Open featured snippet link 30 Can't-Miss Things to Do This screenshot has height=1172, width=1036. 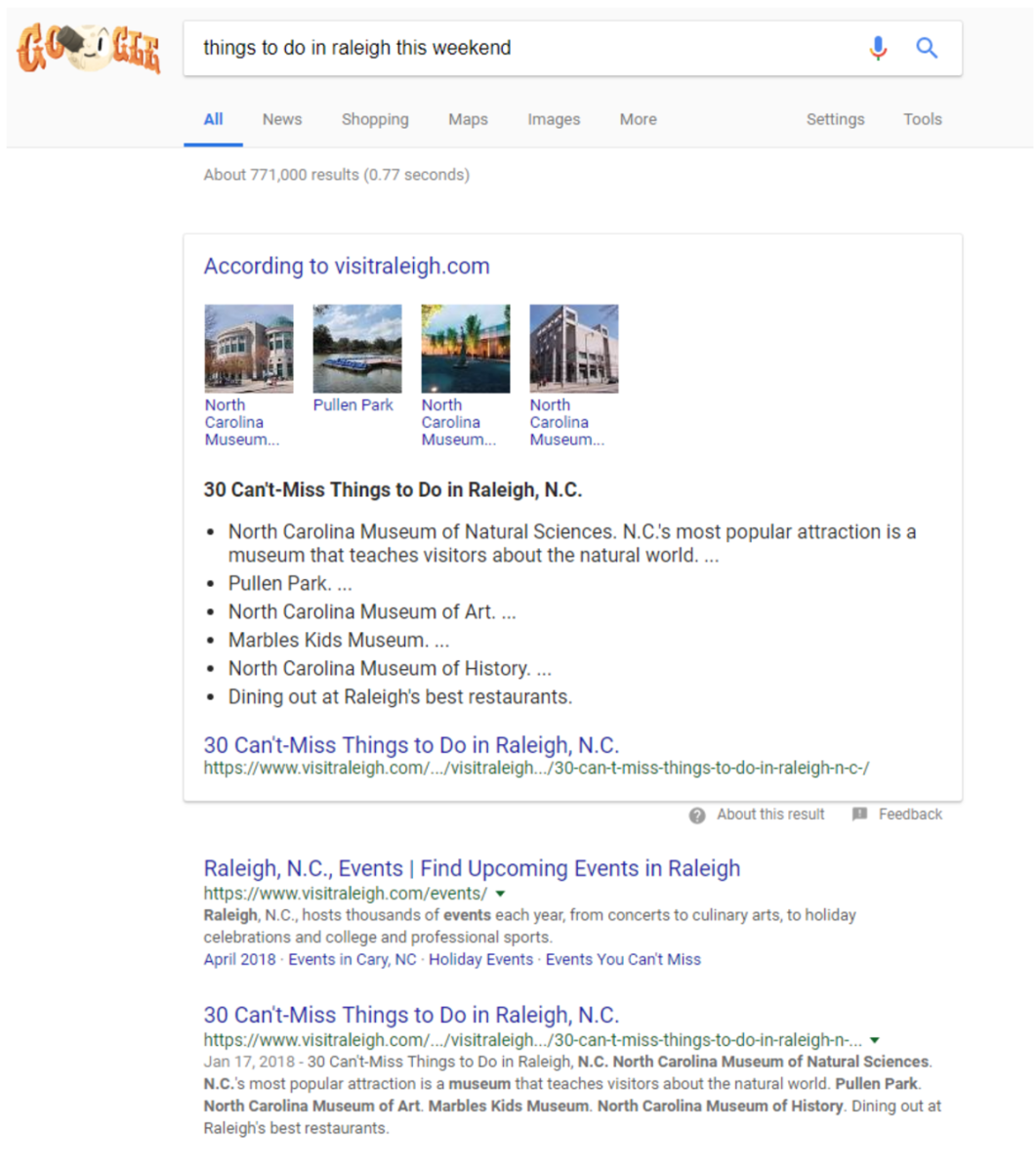[x=411, y=745]
